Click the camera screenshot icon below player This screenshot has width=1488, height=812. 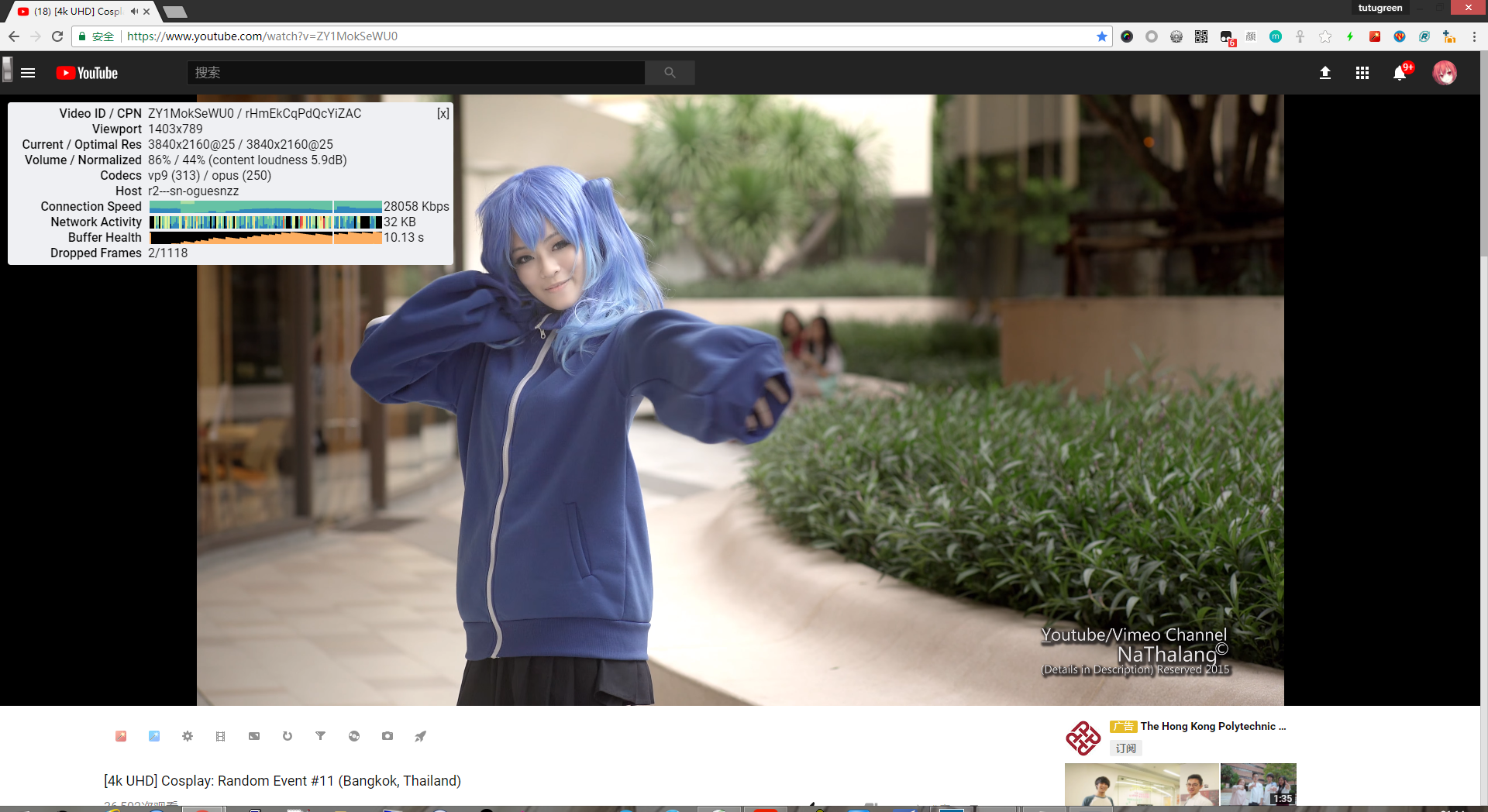point(387,736)
